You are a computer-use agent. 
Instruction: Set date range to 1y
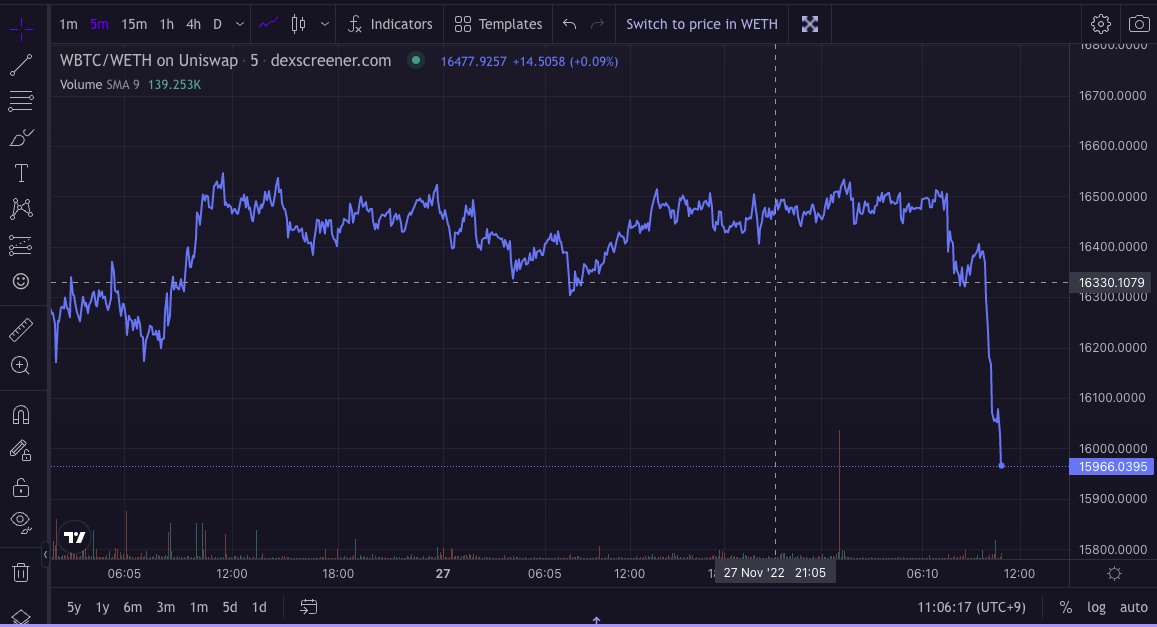[x=102, y=607]
